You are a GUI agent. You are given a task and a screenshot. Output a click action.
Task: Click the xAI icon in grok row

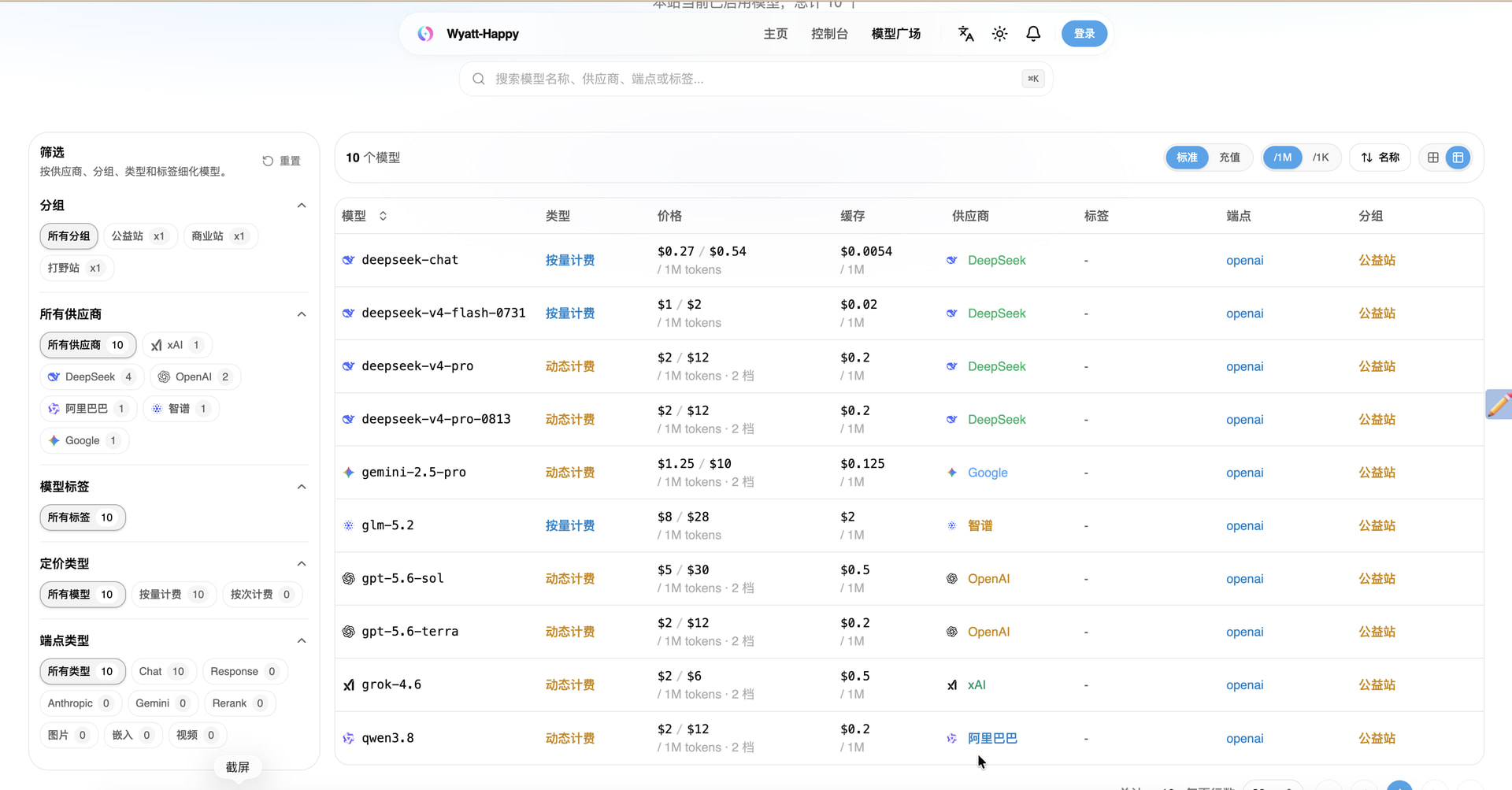[x=952, y=685]
